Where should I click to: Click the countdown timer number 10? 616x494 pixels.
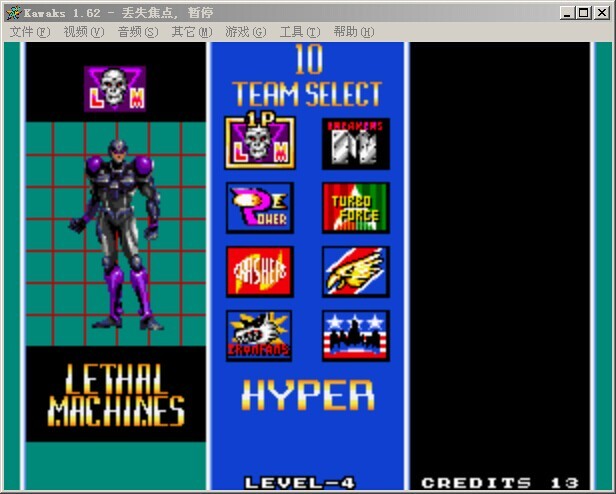309,59
